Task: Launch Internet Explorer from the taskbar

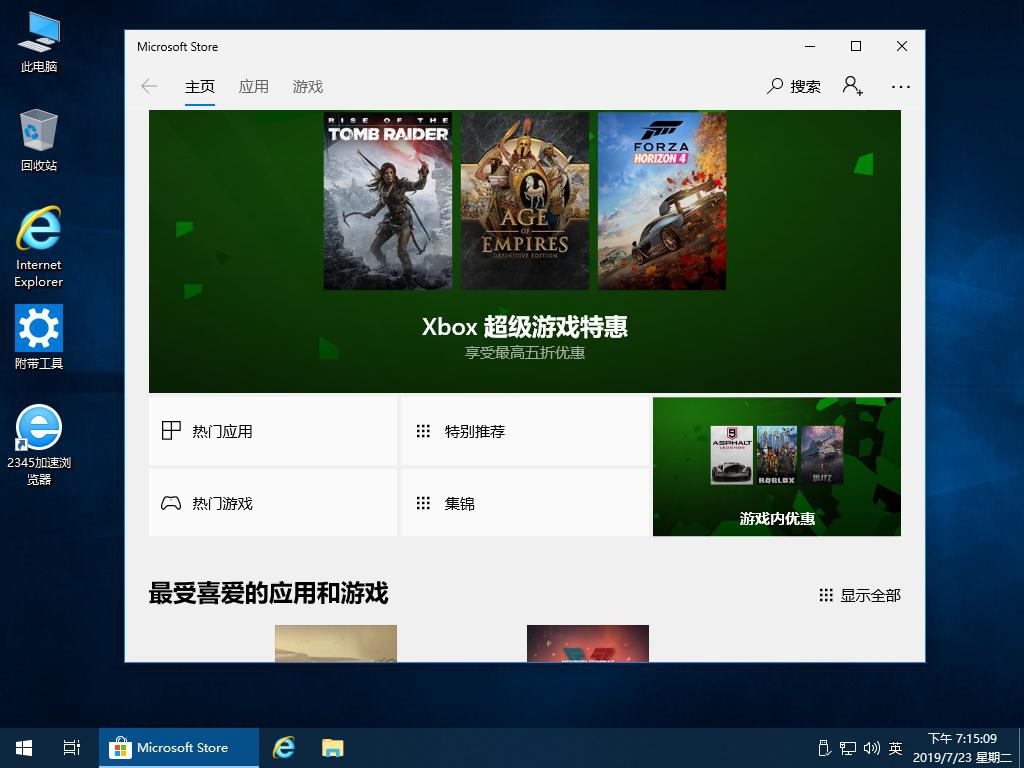Action: tap(283, 748)
